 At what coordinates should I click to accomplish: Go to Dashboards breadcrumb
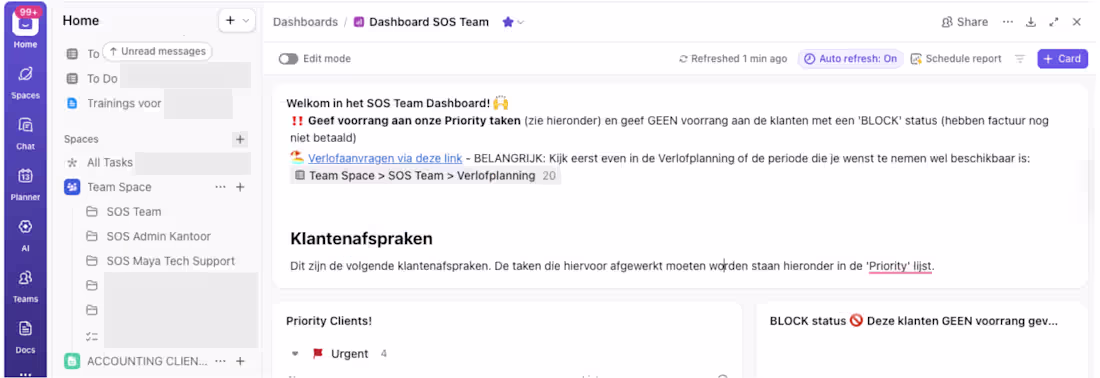tap(305, 22)
